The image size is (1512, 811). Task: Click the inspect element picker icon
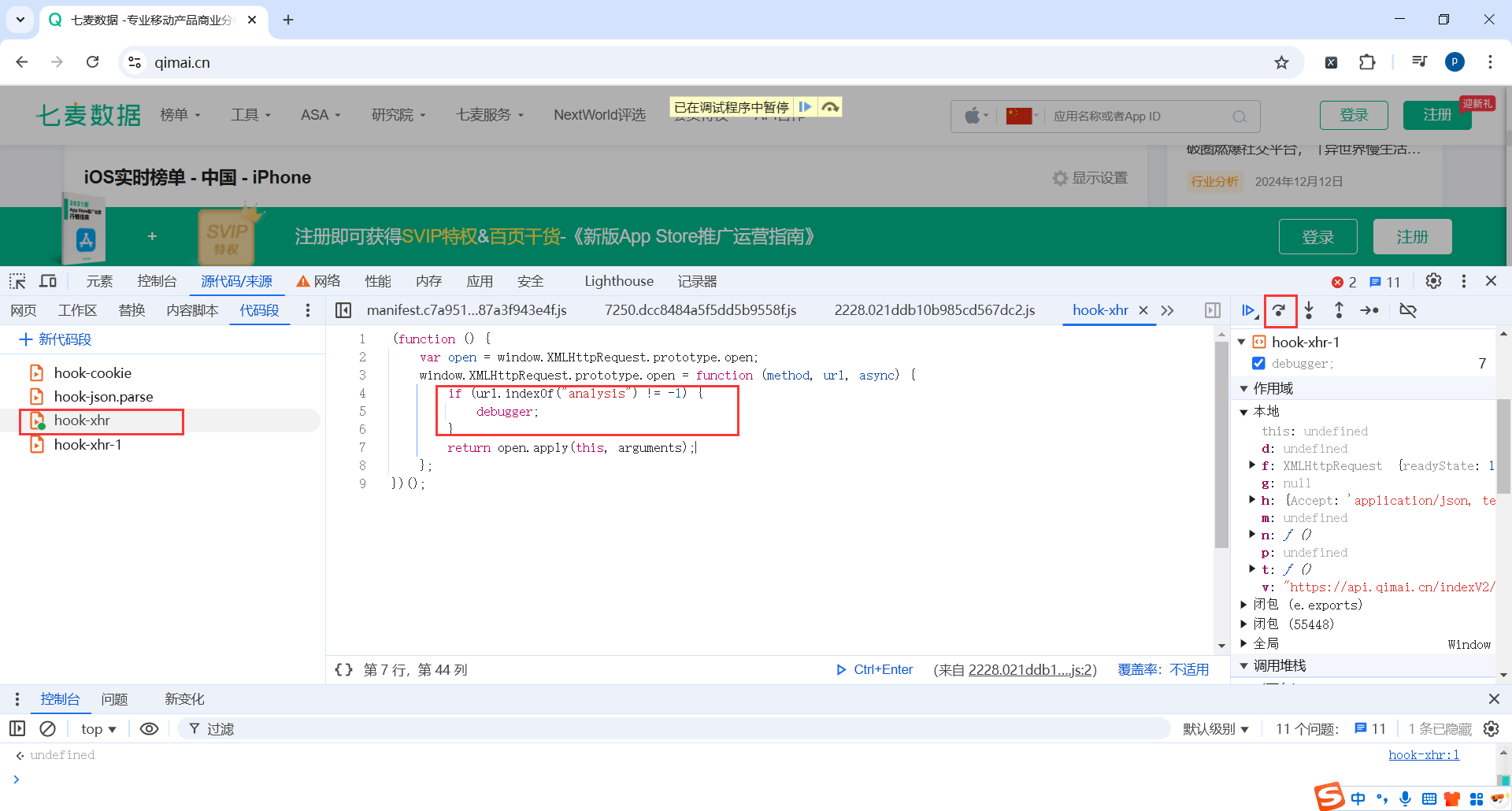tap(17, 281)
